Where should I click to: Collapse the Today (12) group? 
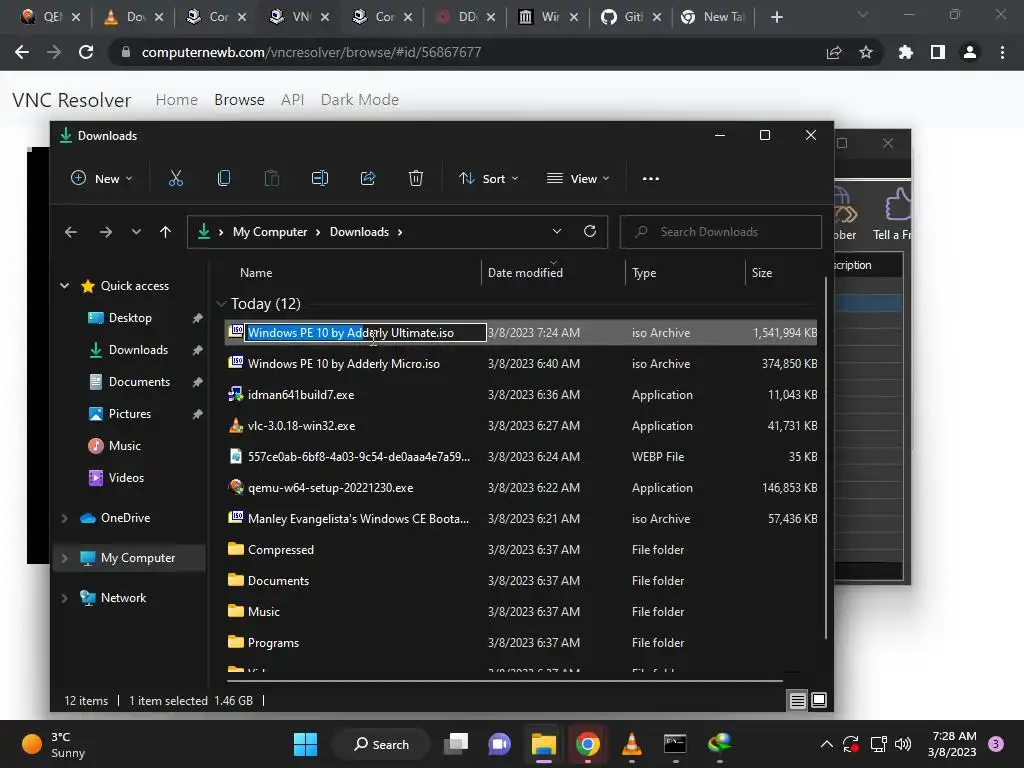click(x=221, y=304)
